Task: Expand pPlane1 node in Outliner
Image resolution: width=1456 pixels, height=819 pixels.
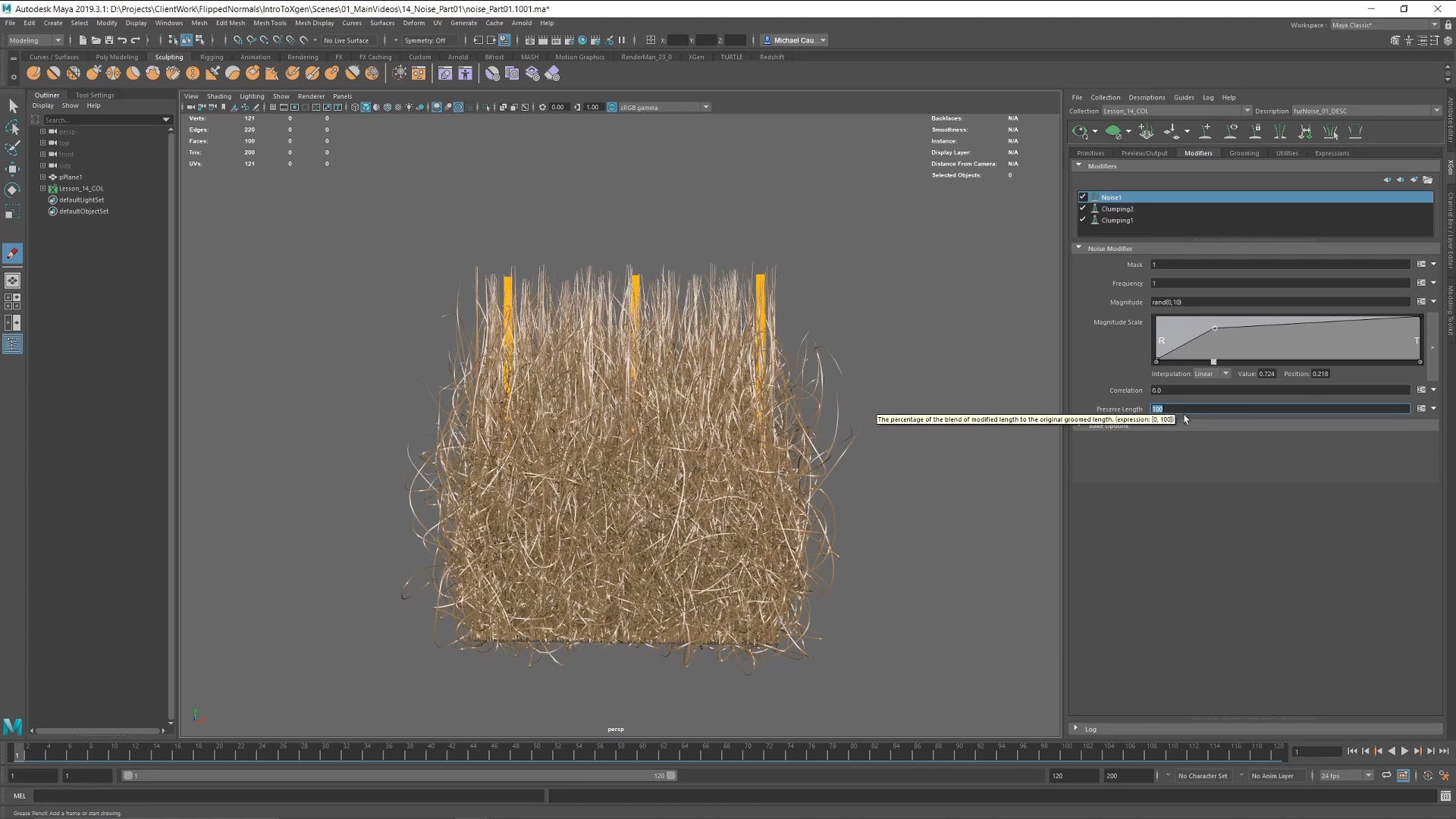Action: click(x=42, y=177)
